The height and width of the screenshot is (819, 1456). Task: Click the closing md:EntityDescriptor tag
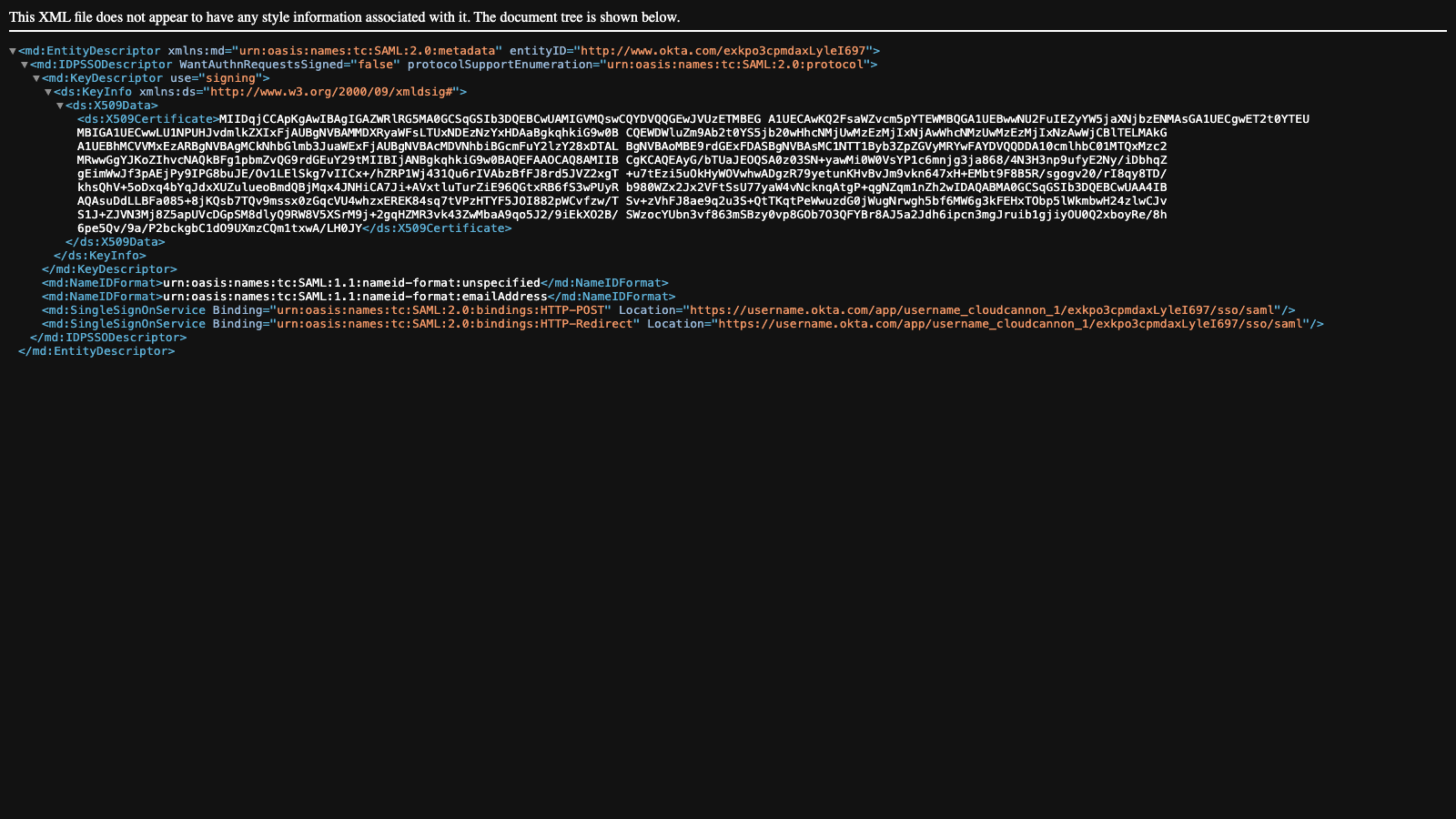tap(96, 351)
